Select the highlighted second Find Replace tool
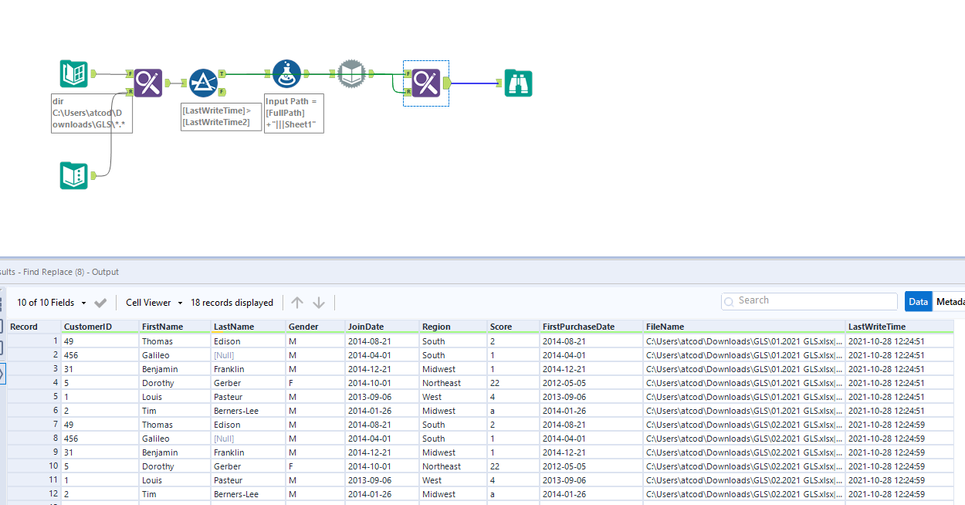 click(x=426, y=83)
